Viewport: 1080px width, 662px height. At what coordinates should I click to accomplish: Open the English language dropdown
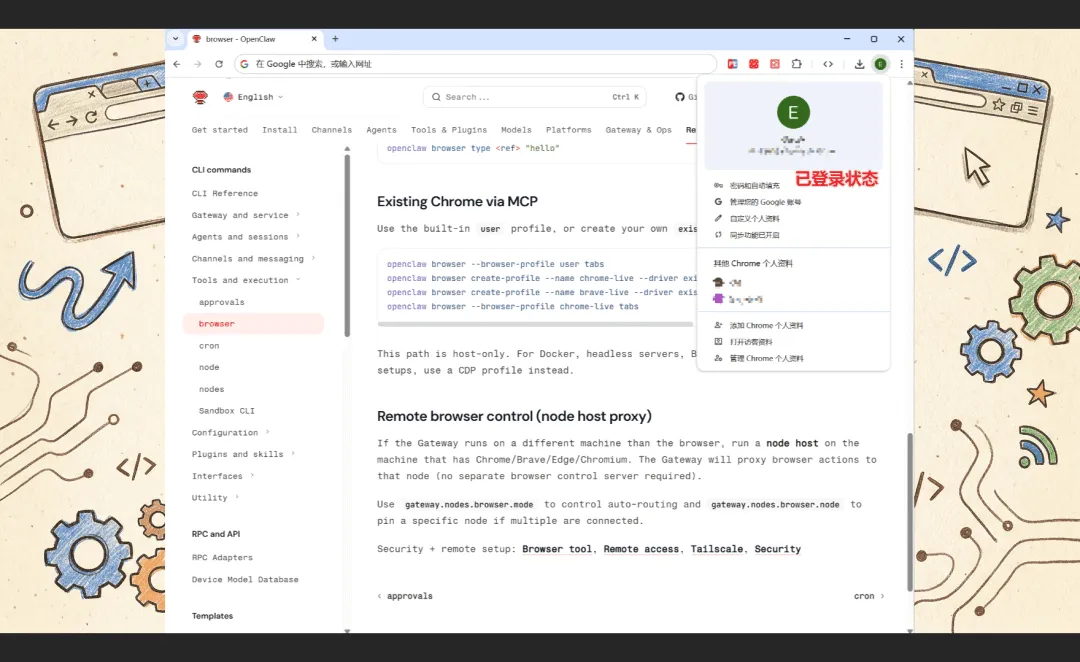click(253, 97)
